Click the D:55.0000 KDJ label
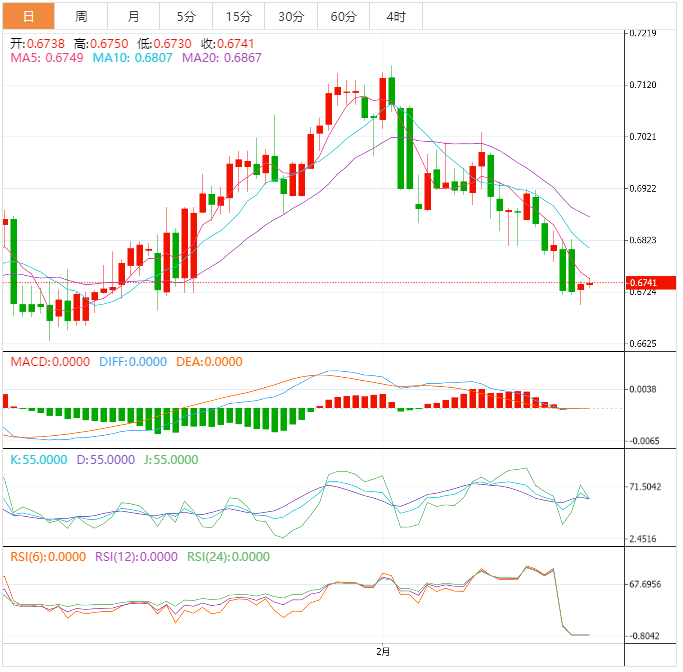Screen dimensions: 683x672 coord(106,459)
